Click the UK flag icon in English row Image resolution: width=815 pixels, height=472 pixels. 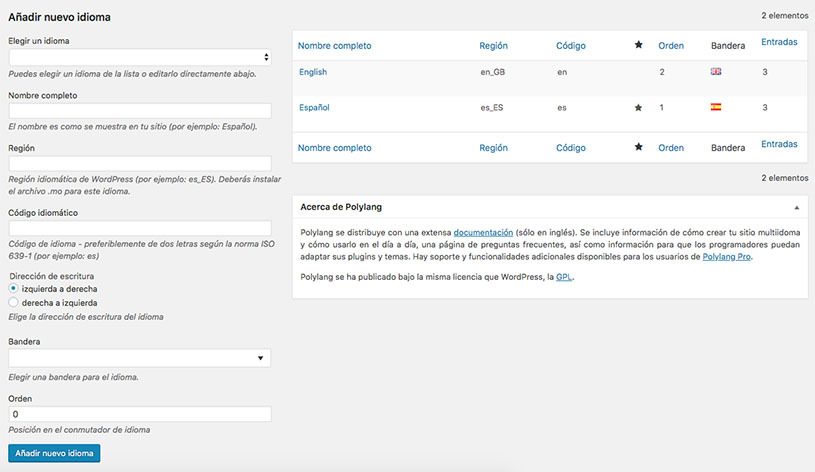pyautogui.click(x=715, y=72)
